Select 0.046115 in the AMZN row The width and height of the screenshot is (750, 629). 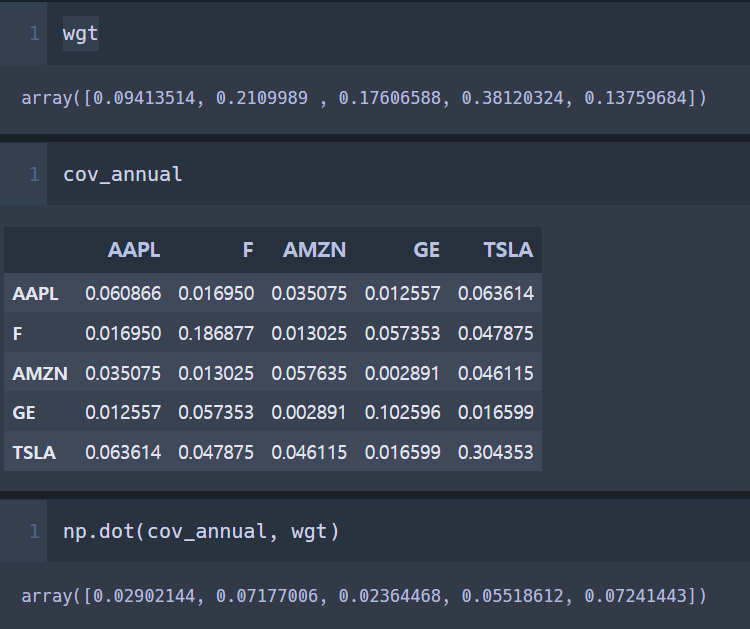pyautogui.click(x=496, y=373)
